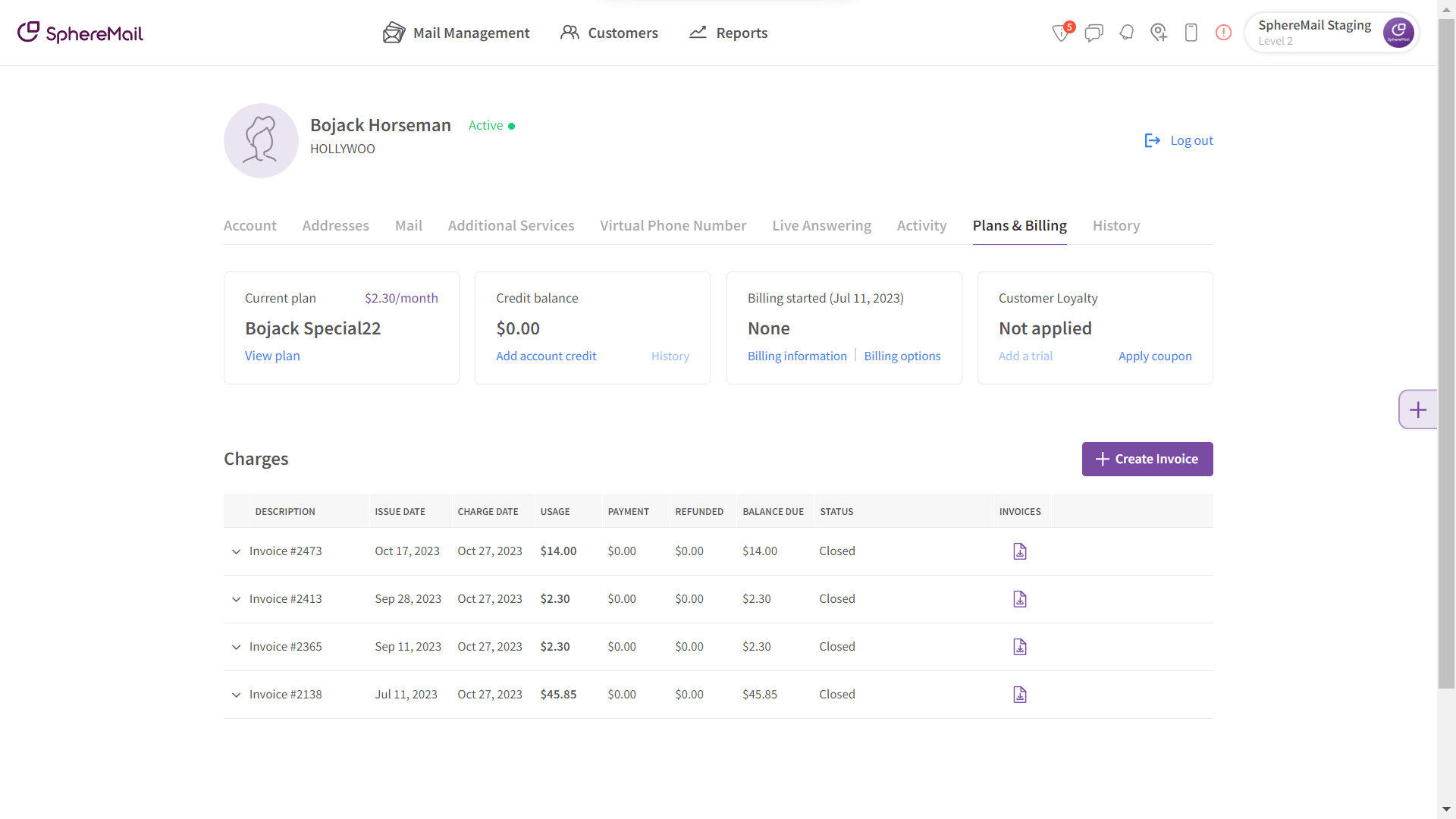Expand Invoice #2365 row chevron
This screenshot has width=1456, height=819.
click(x=236, y=647)
